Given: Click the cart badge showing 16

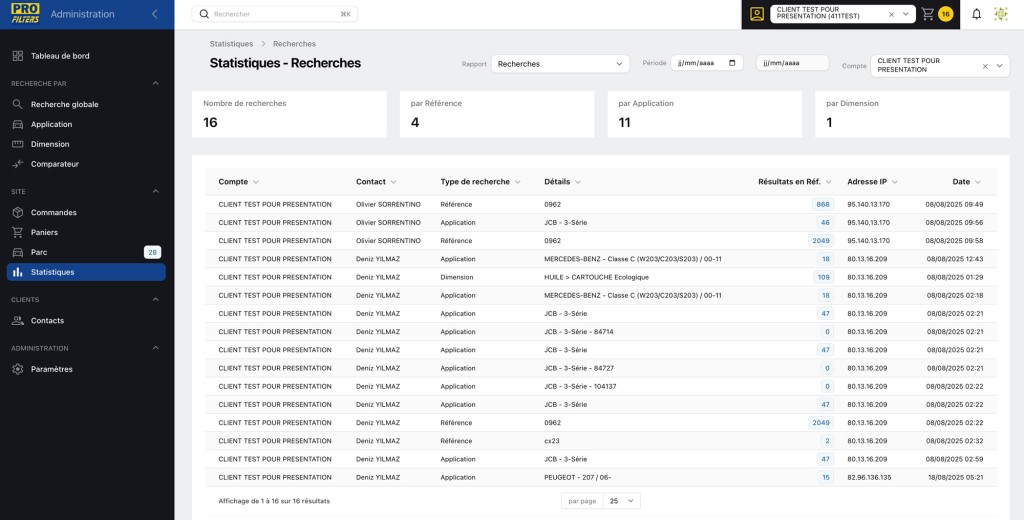Looking at the screenshot, I should 945,14.
